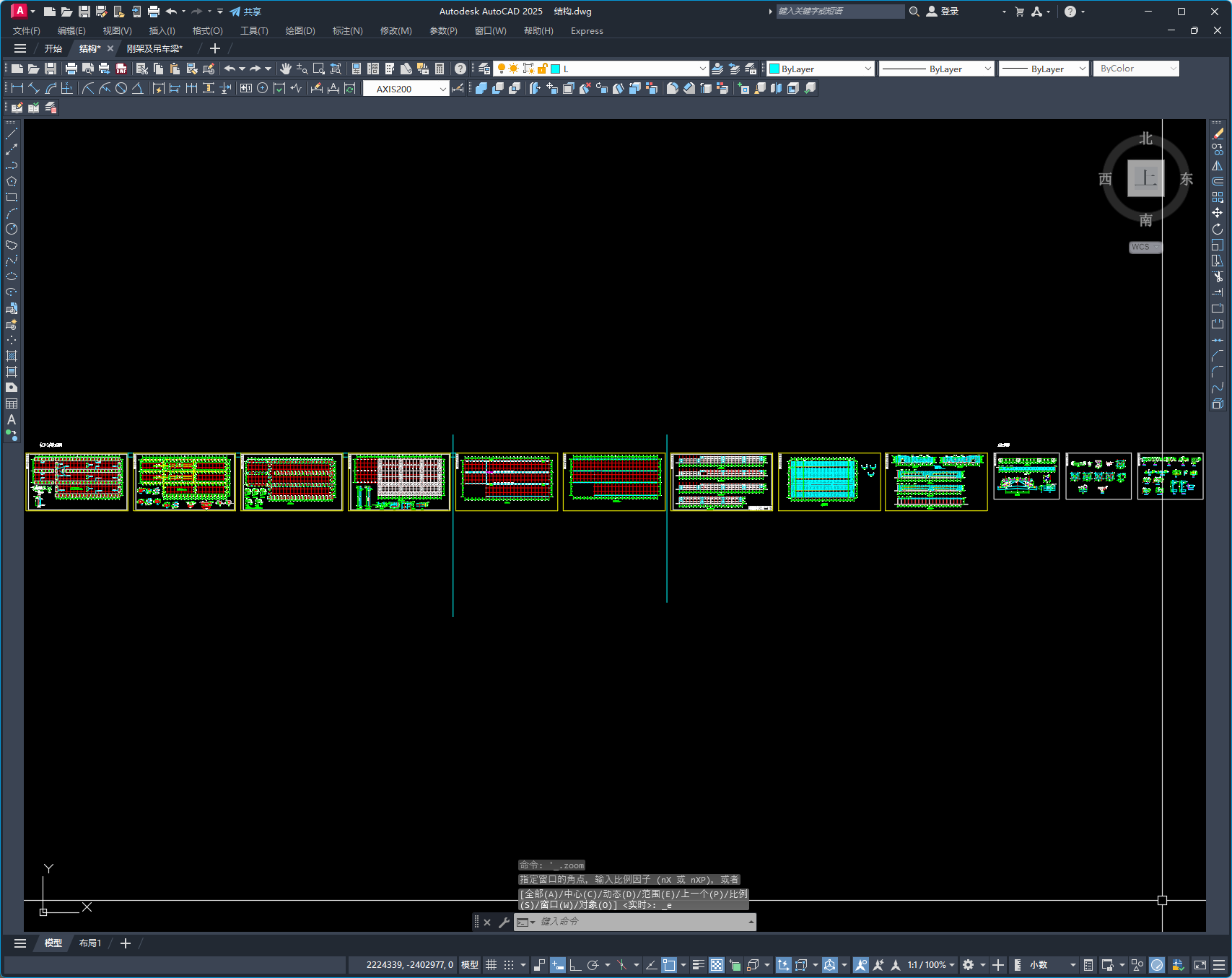Select the Move tool in modify toolbar
1232x978 pixels.
coord(1218,213)
